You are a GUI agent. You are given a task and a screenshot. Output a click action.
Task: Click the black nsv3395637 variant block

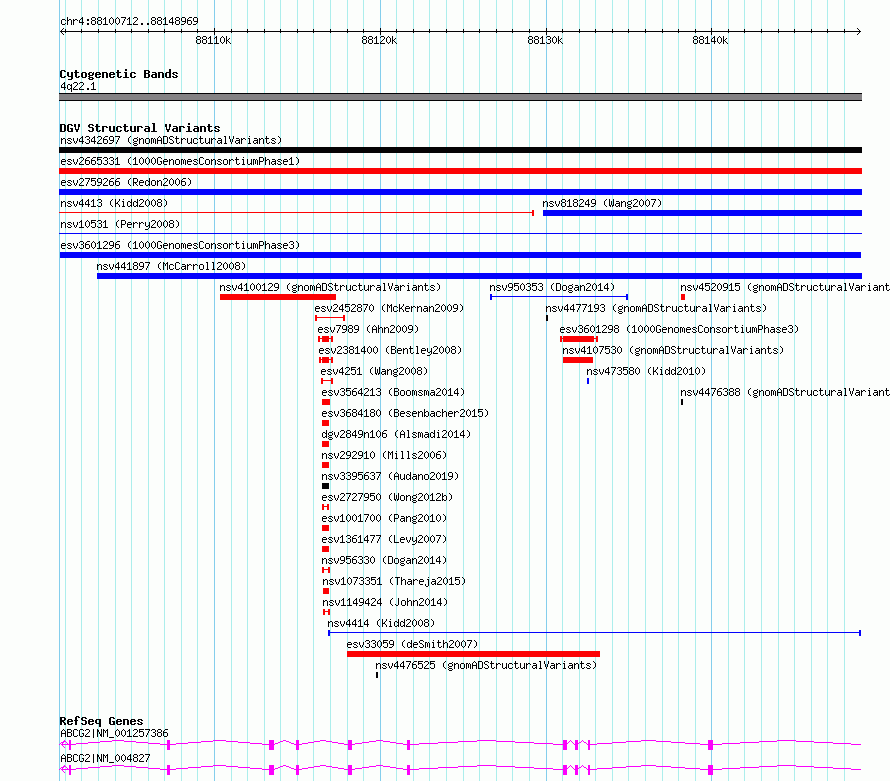[x=325, y=486]
